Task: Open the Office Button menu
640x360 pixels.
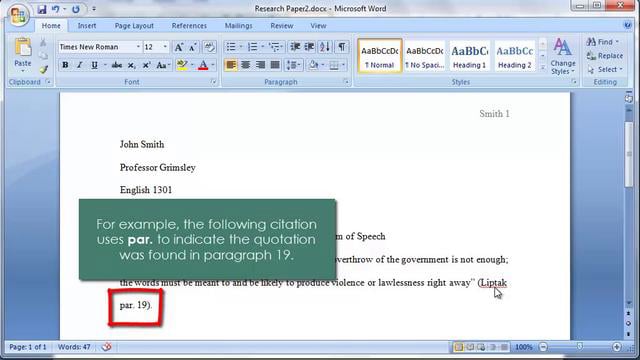Action: [18, 16]
